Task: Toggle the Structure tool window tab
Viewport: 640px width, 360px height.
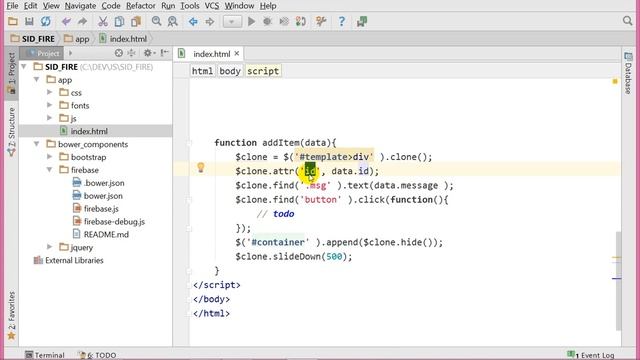Action: coord(11,131)
